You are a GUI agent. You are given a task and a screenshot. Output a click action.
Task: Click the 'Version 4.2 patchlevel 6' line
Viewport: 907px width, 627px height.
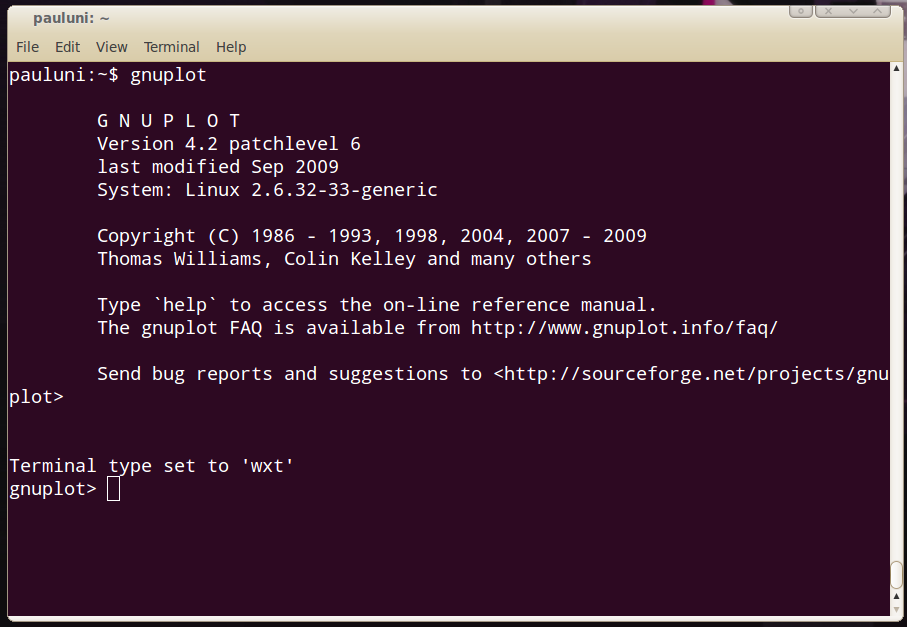click(228, 144)
